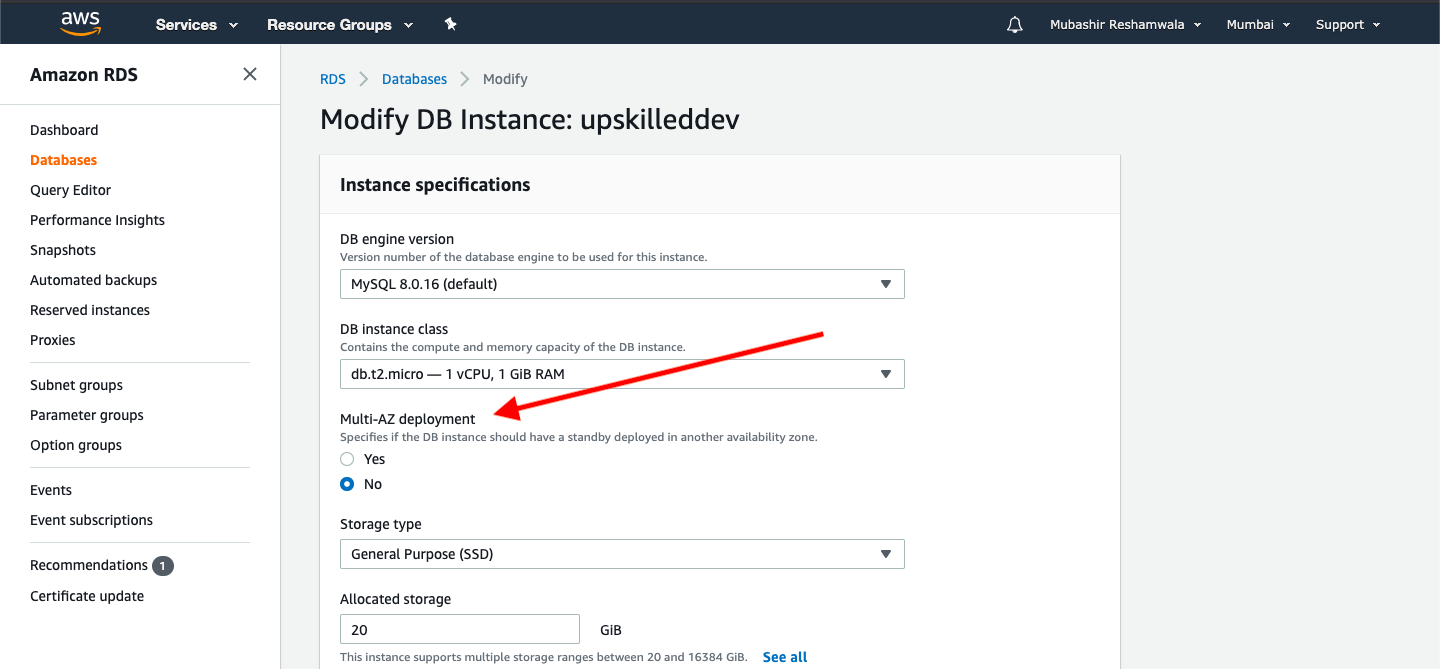Open Events in sidebar

[51, 490]
